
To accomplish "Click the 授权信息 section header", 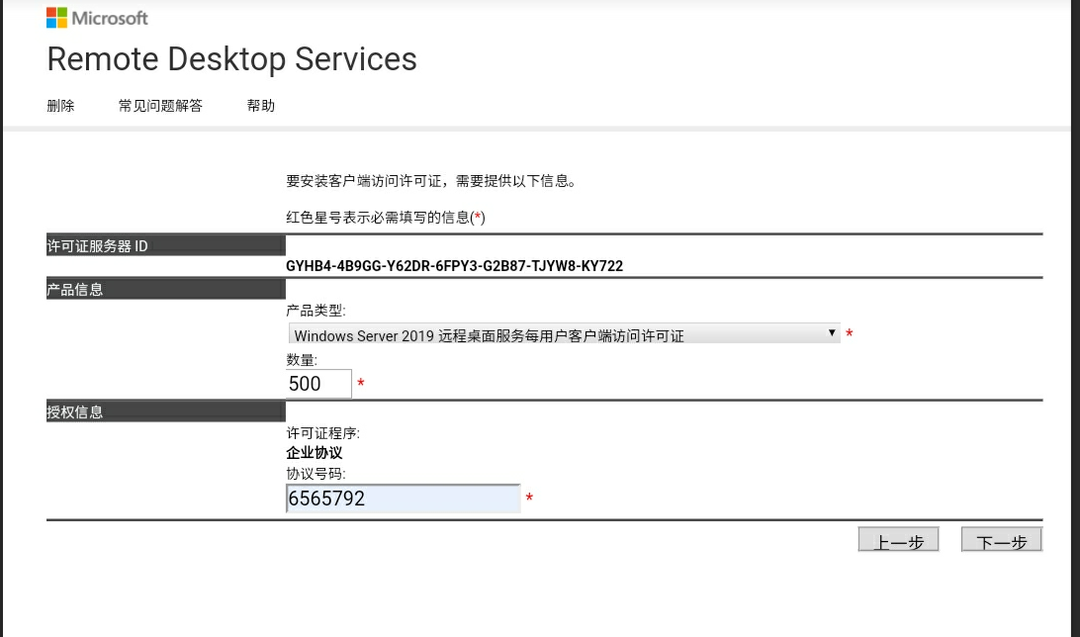I will [x=166, y=412].
